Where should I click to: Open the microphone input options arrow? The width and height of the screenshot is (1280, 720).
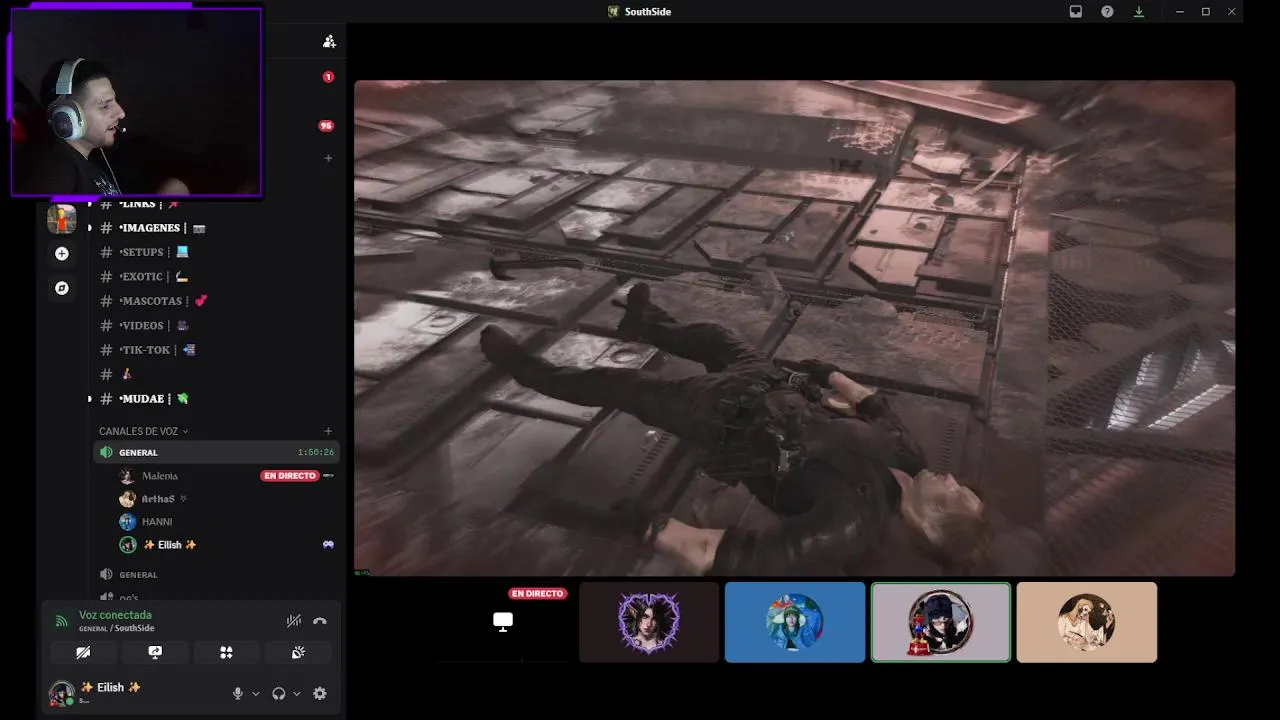click(x=256, y=694)
